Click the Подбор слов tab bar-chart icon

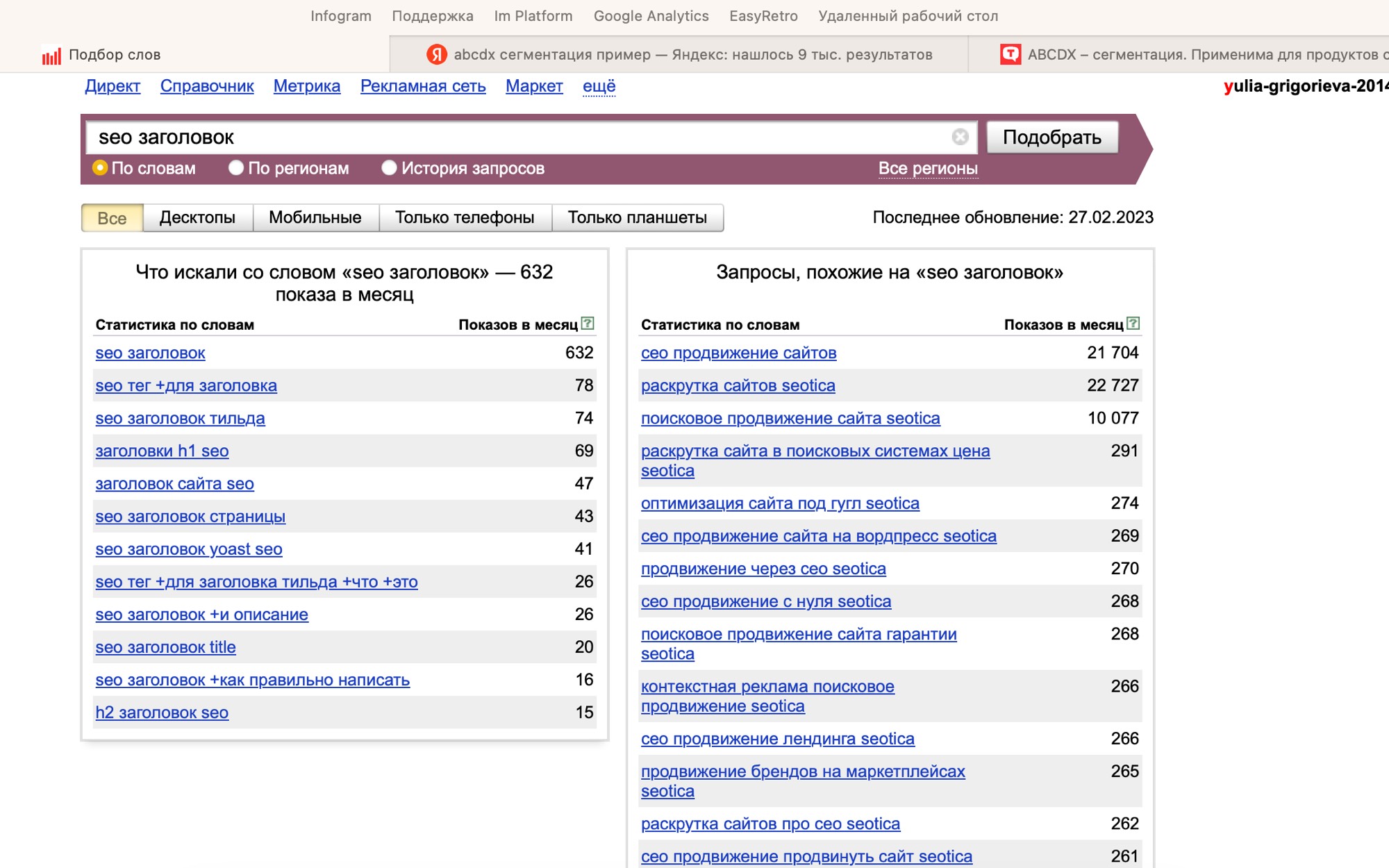tap(51, 56)
